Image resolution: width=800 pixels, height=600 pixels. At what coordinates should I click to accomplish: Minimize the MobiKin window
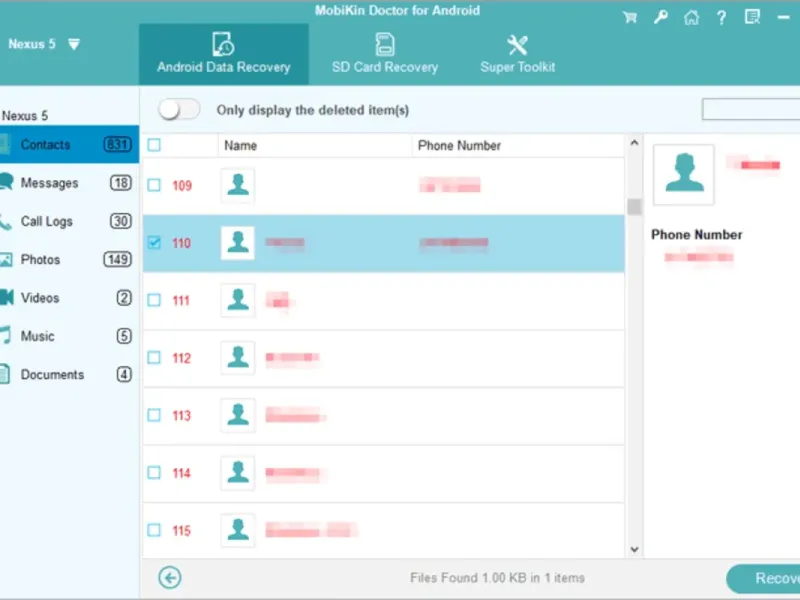pos(784,17)
